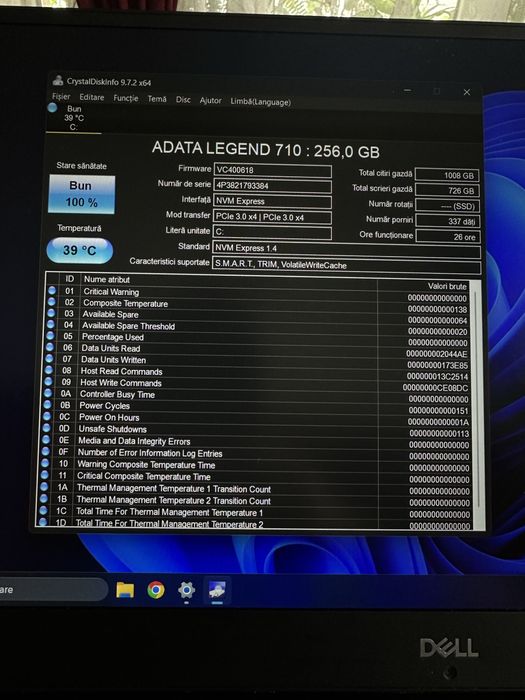Click the Total scrieri gazdă value 726 GB
This screenshot has width=525, height=700.
coord(448,191)
